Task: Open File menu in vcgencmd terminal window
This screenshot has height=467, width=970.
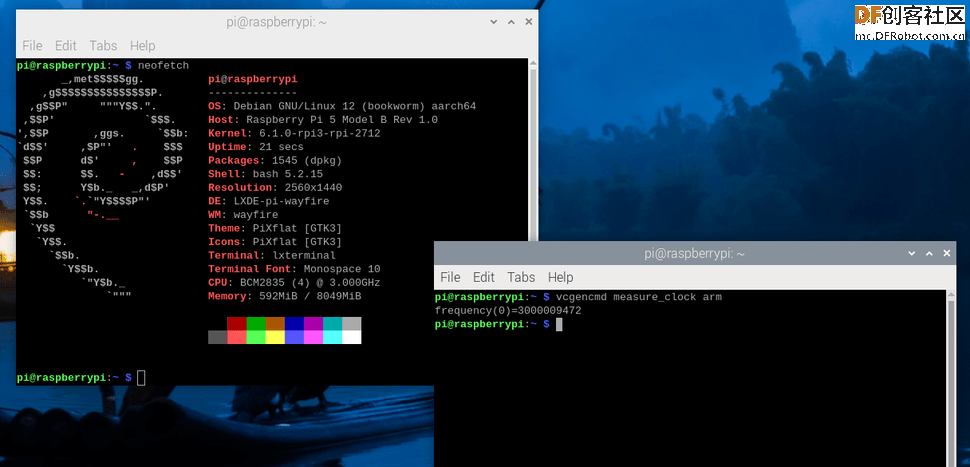Action: pos(450,276)
